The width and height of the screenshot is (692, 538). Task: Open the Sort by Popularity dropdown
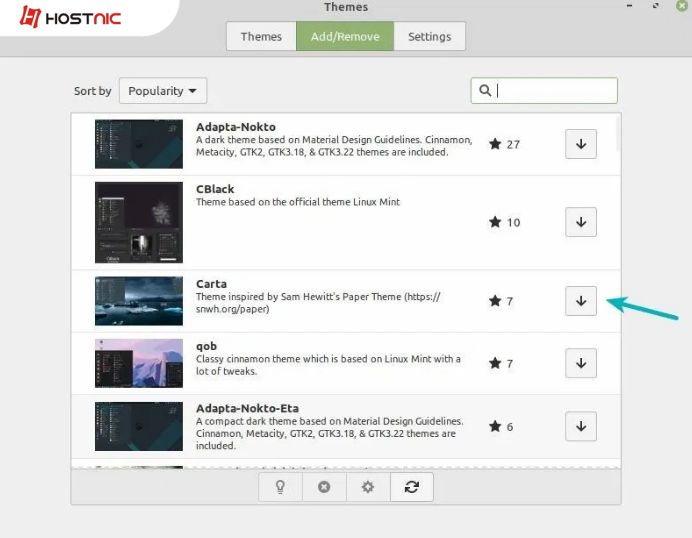point(163,91)
